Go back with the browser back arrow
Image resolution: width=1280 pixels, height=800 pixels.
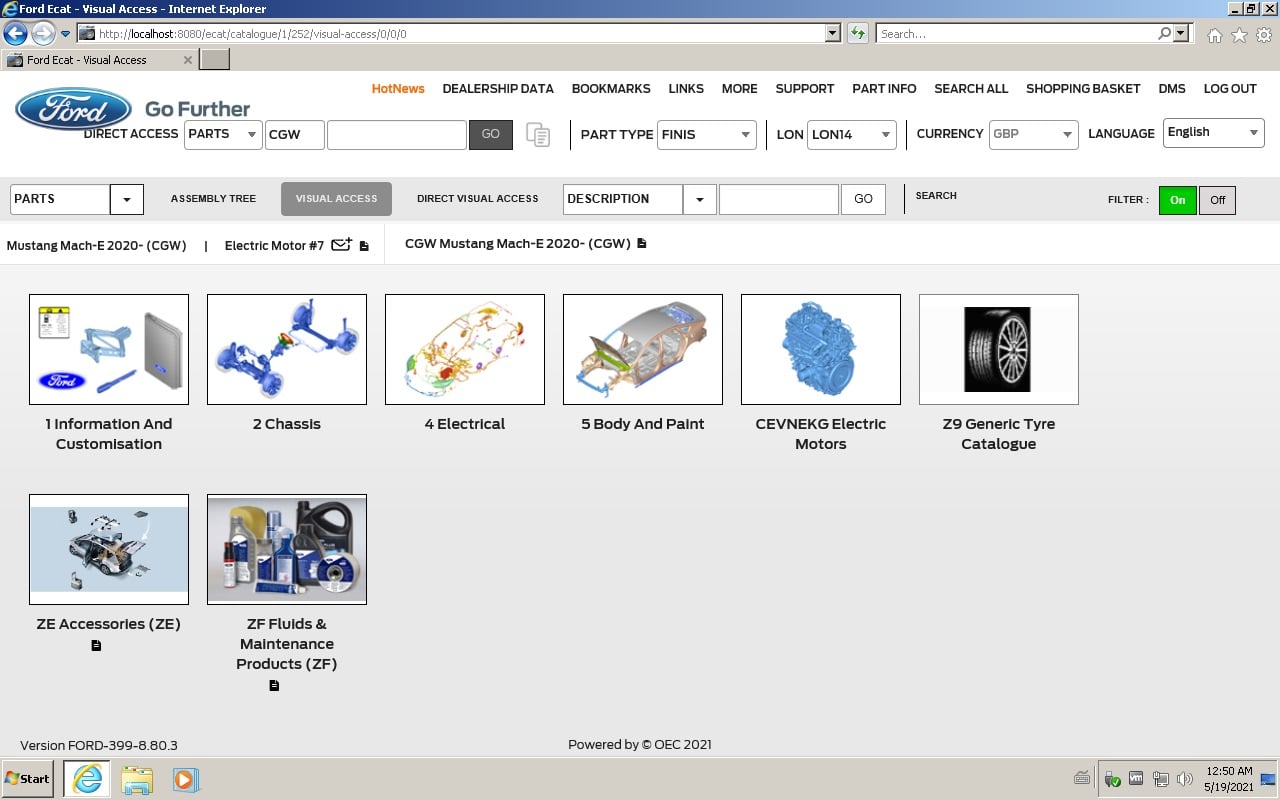[x=15, y=34]
